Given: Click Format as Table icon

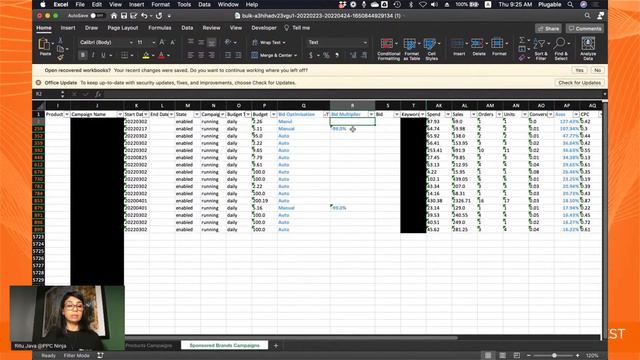Looking at the screenshot, I should pyautogui.click(x=410, y=44).
